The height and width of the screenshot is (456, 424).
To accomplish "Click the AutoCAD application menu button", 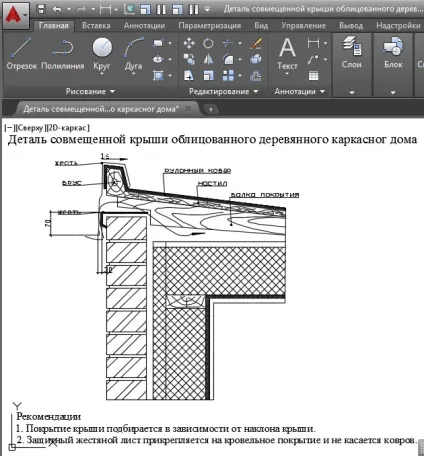I will click(x=16, y=15).
